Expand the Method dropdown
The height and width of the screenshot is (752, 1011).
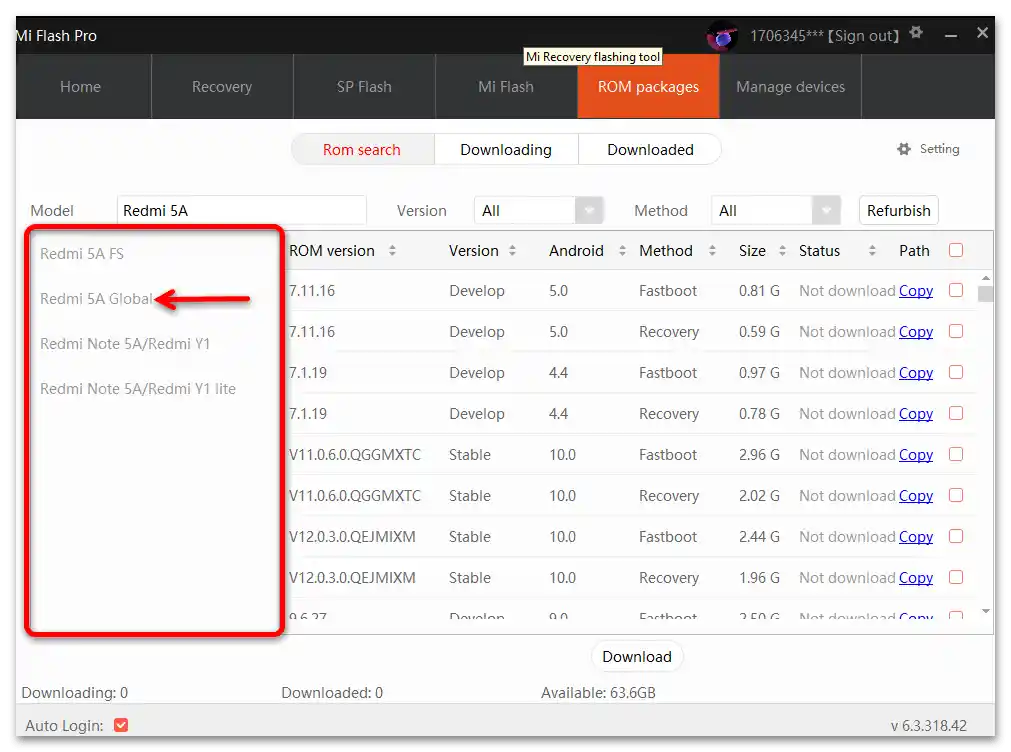point(826,210)
